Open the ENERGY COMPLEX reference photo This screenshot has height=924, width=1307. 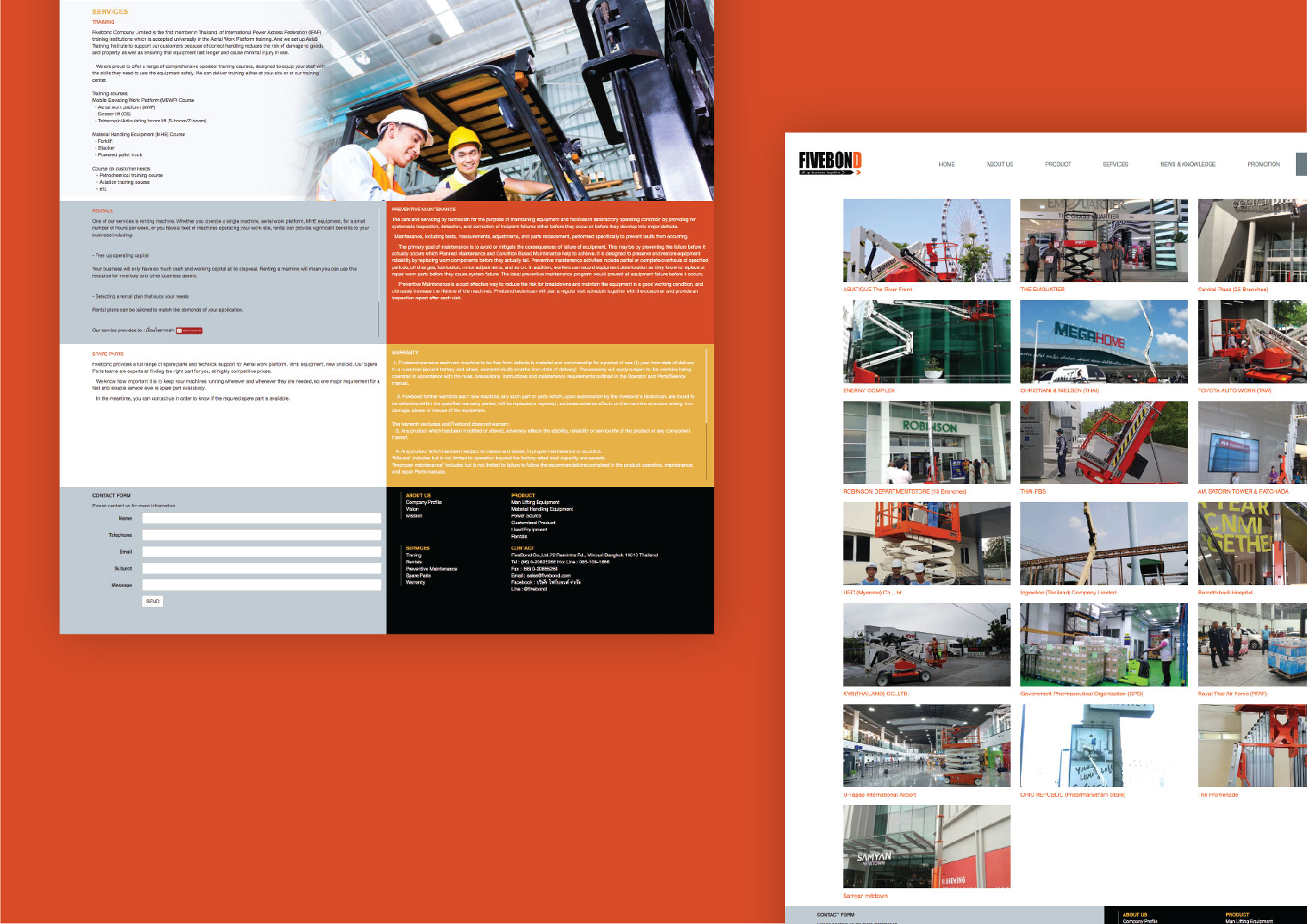click(x=926, y=341)
